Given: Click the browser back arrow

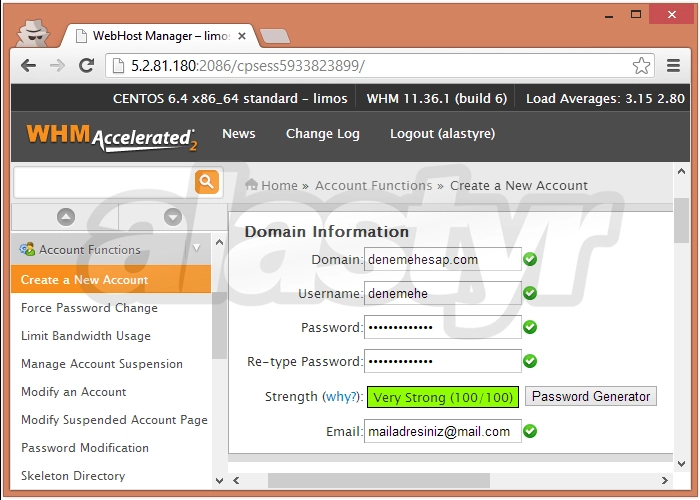Looking at the screenshot, I should [29, 66].
